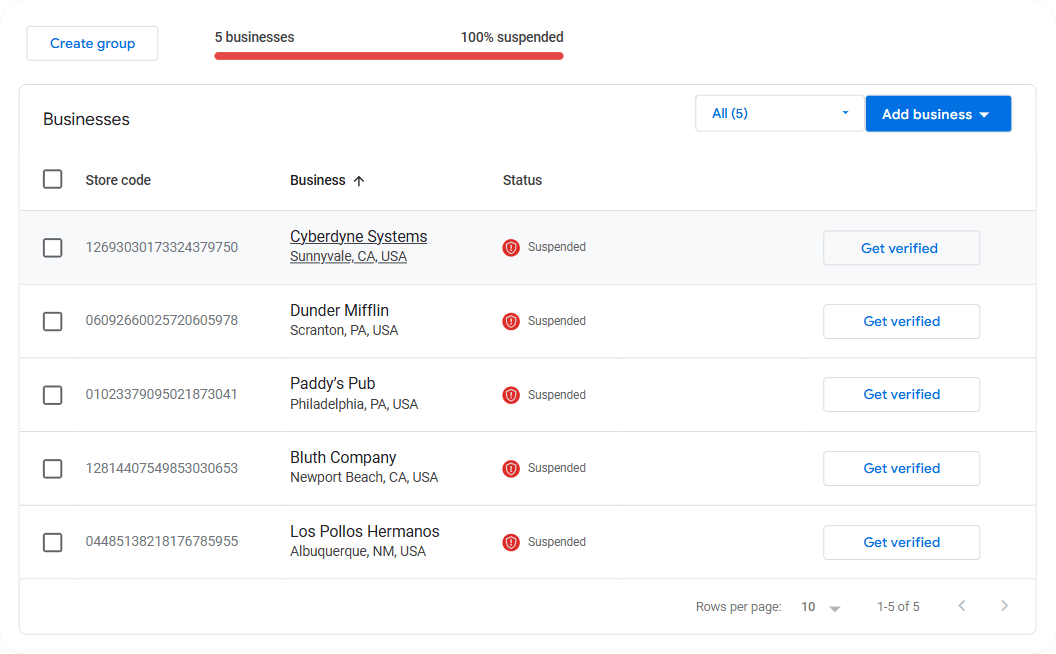Click store code 06092660025720605978
Image resolution: width=1056 pixels, height=654 pixels.
[x=162, y=321]
